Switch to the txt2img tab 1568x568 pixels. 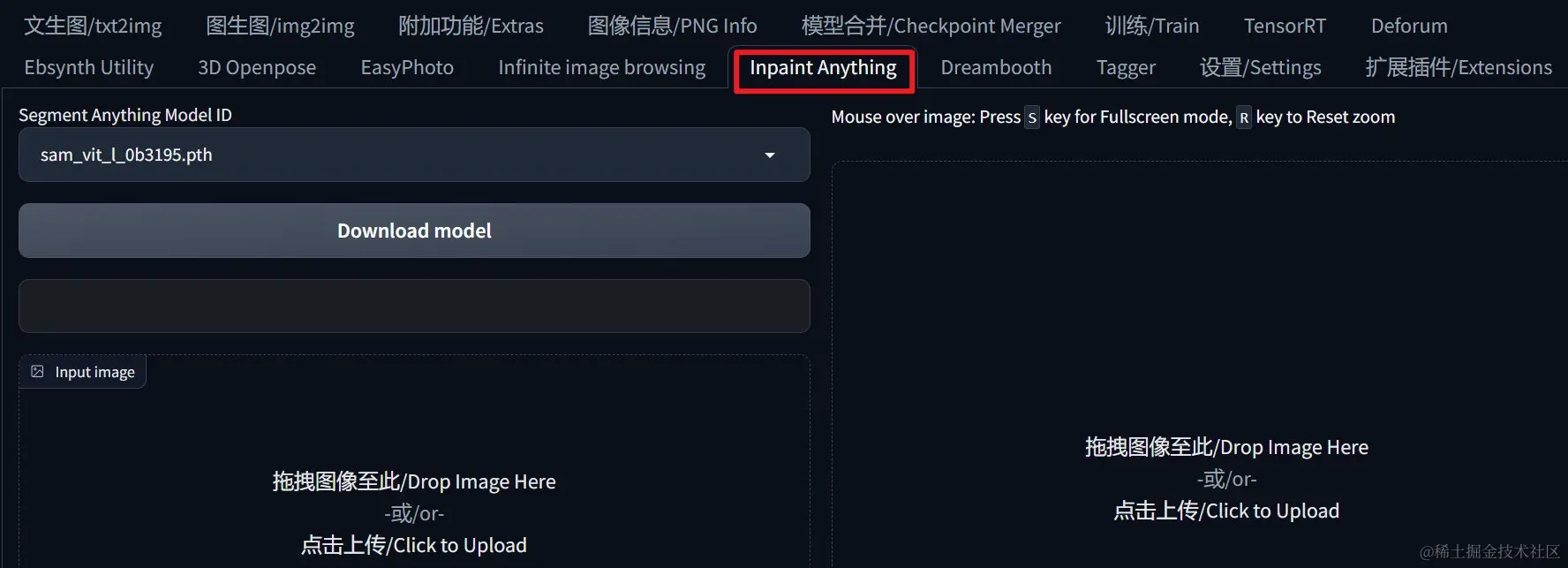coord(93,26)
